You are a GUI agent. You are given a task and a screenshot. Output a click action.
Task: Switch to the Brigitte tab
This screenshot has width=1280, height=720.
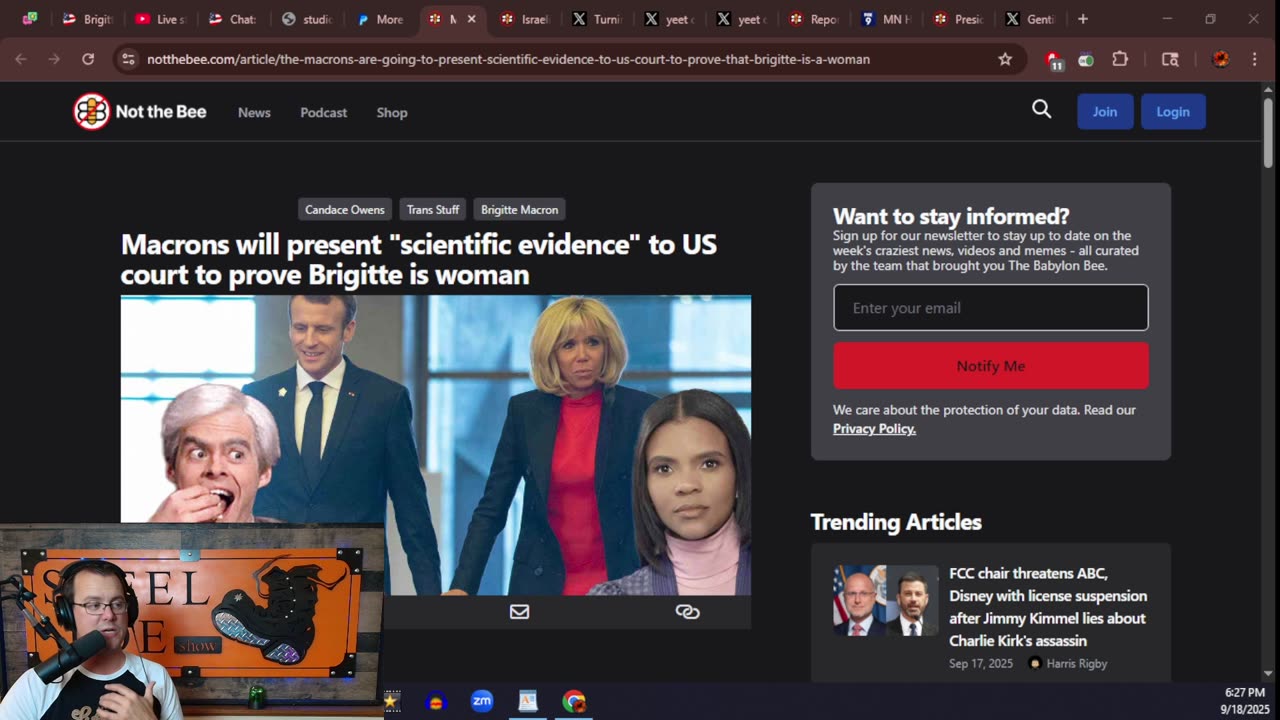pyautogui.click(x=88, y=19)
